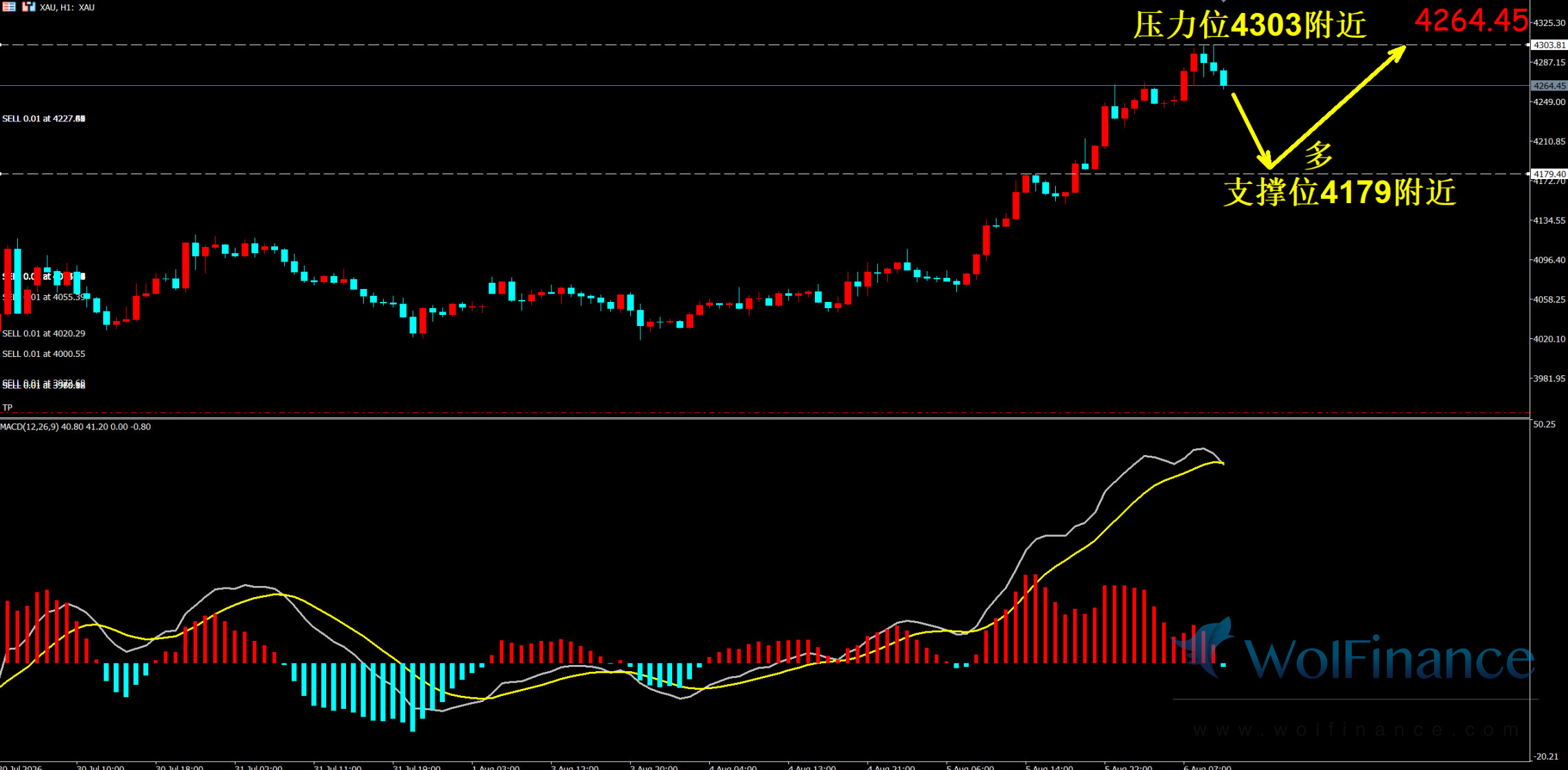Click the 4058.25 price axis label
Screen dimensions: 1568x770
click(1549, 300)
